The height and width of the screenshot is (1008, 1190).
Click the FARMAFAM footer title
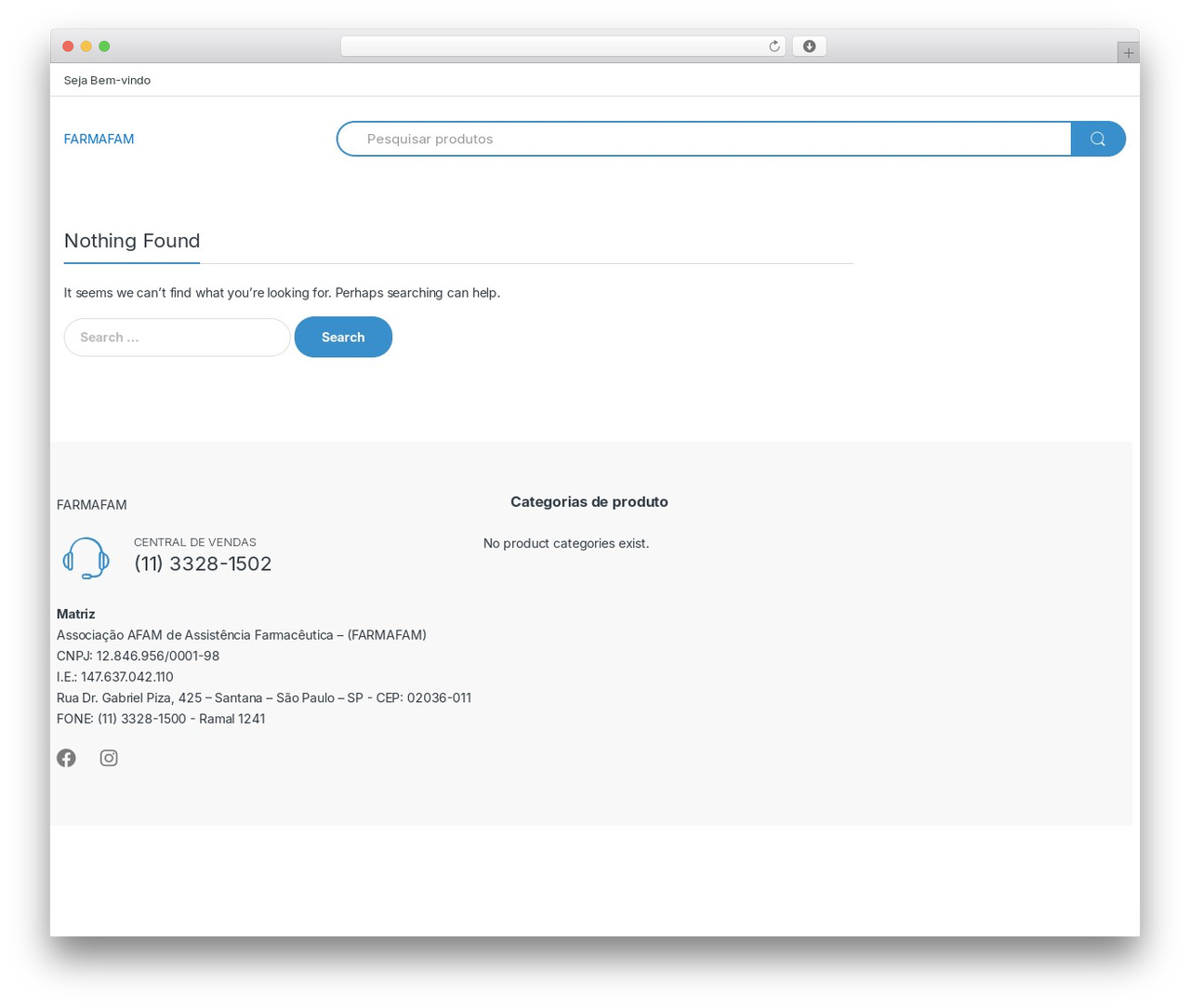92,505
